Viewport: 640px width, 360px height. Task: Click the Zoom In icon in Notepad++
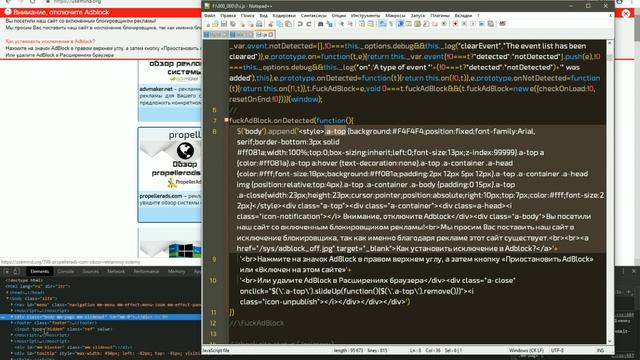point(342,24)
